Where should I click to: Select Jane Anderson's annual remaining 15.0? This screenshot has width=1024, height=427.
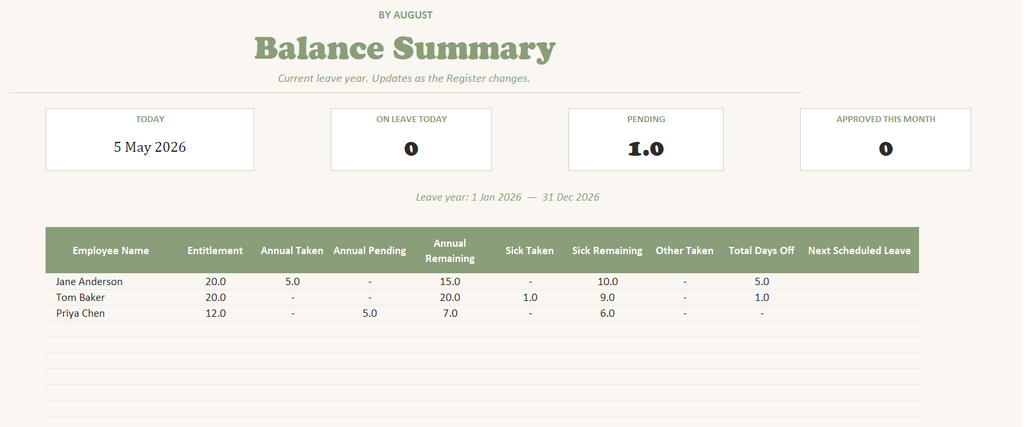(x=450, y=282)
